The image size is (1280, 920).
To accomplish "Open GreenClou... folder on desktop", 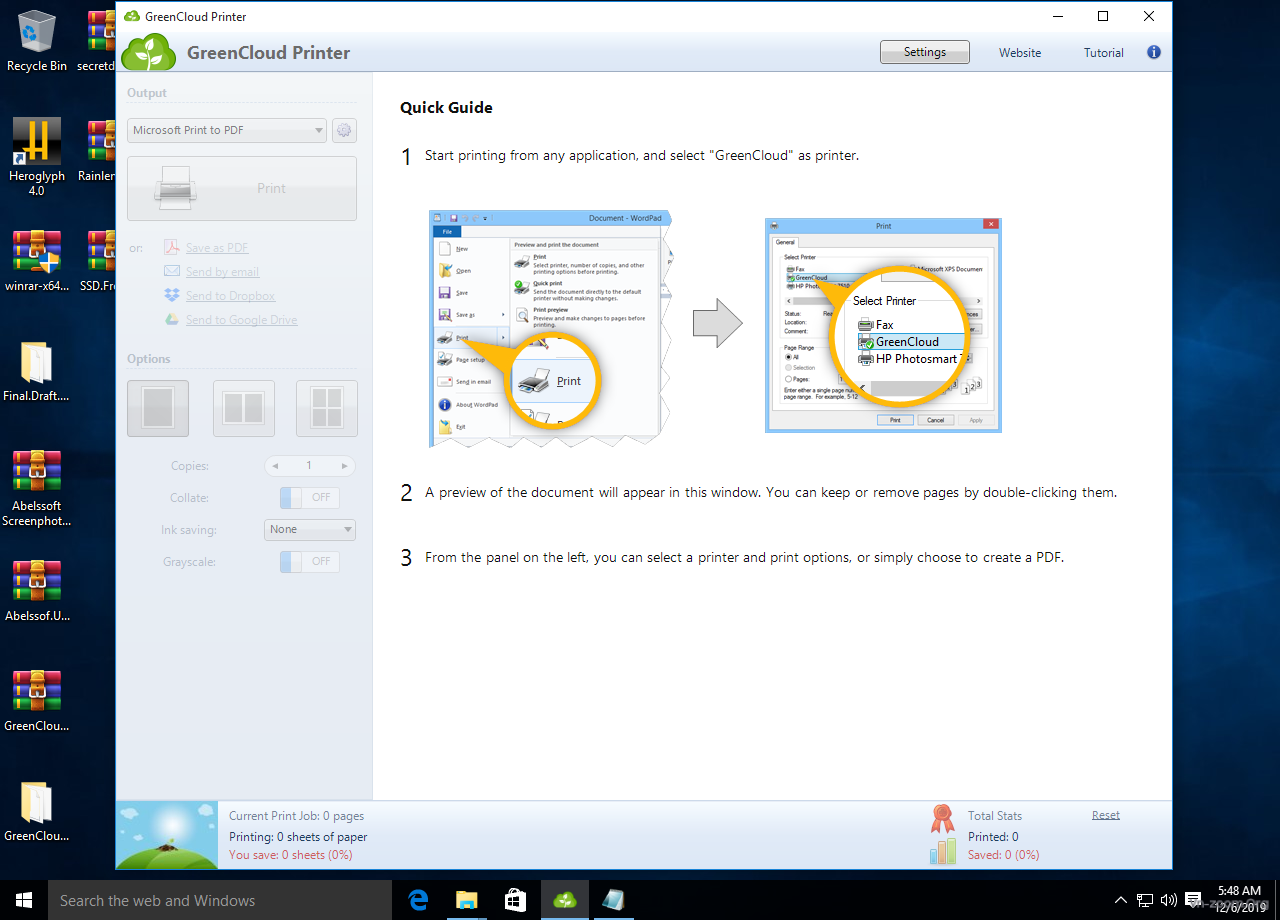I will pyautogui.click(x=37, y=812).
